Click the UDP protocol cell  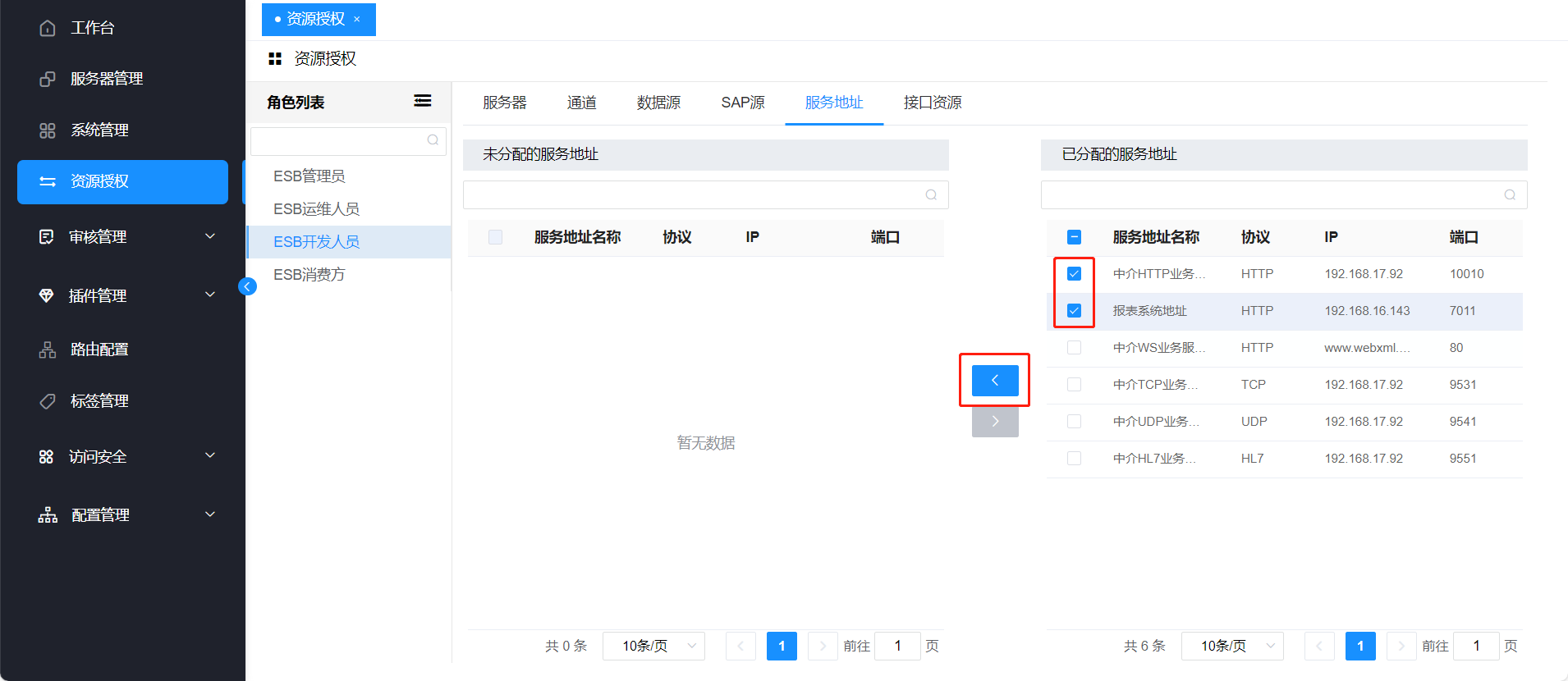click(x=1254, y=422)
